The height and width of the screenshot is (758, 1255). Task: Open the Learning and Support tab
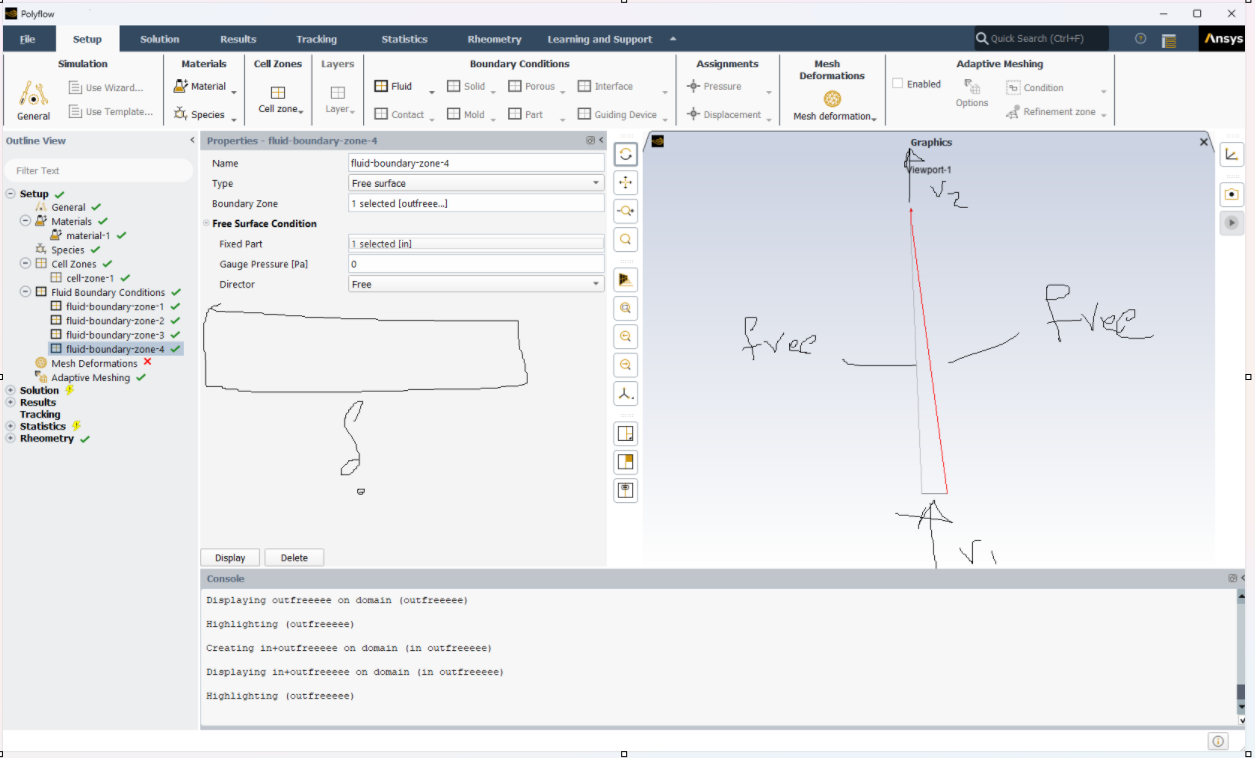point(599,39)
